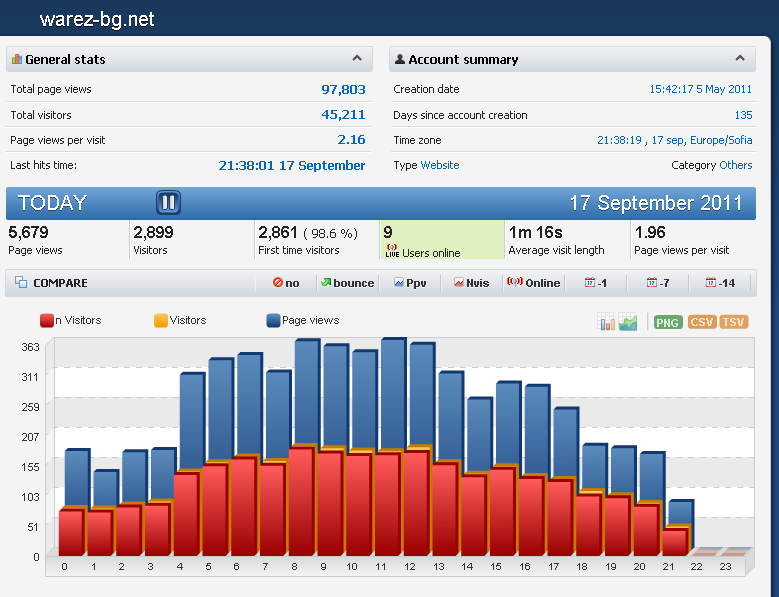Collapse the Account summary panel
Image resolution: width=779 pixels, height=597 pixels.
tap(740, 59)
